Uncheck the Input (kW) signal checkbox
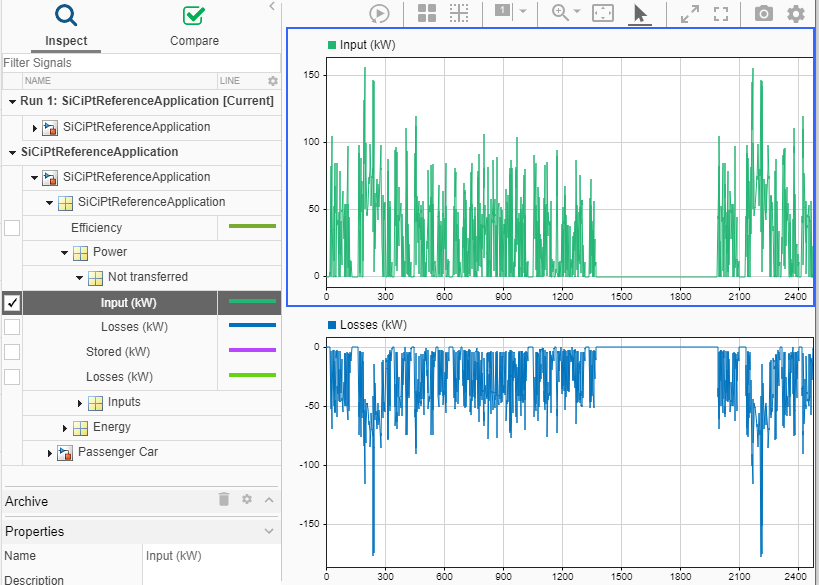The image size is (819, 585). [x=12, y=302]
